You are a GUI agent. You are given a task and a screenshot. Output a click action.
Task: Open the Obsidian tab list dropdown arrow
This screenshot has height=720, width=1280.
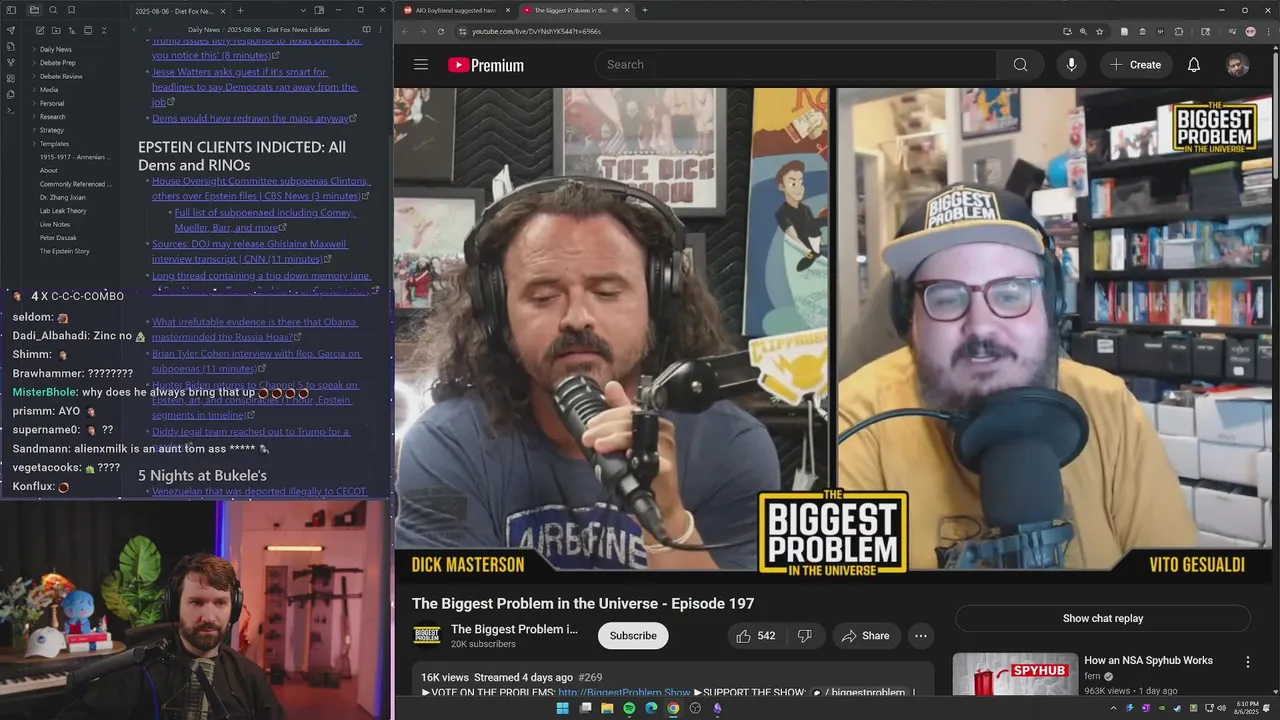(303, 10)
